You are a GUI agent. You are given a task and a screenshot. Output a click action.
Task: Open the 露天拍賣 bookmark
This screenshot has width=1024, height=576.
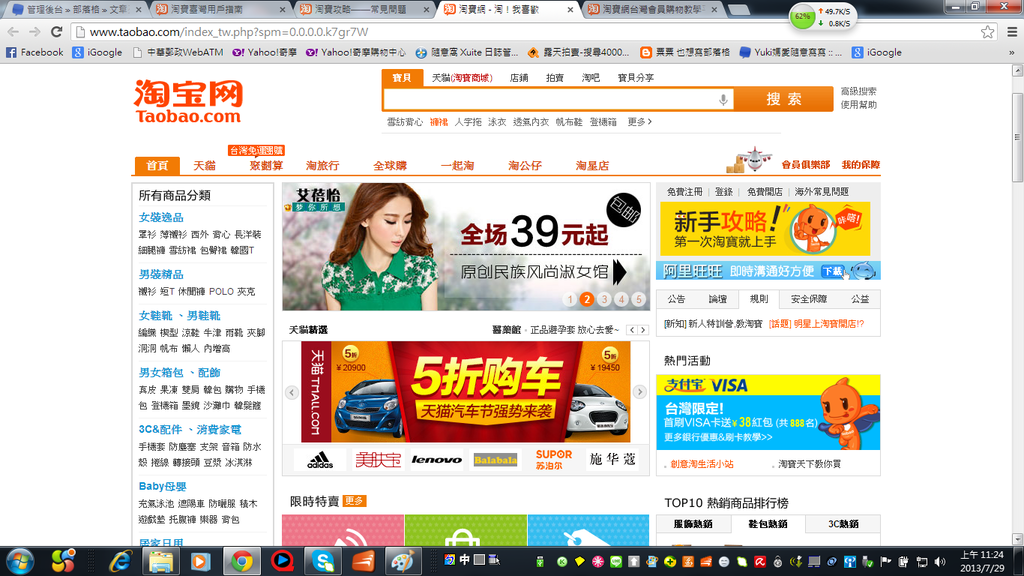click(579, 52)
